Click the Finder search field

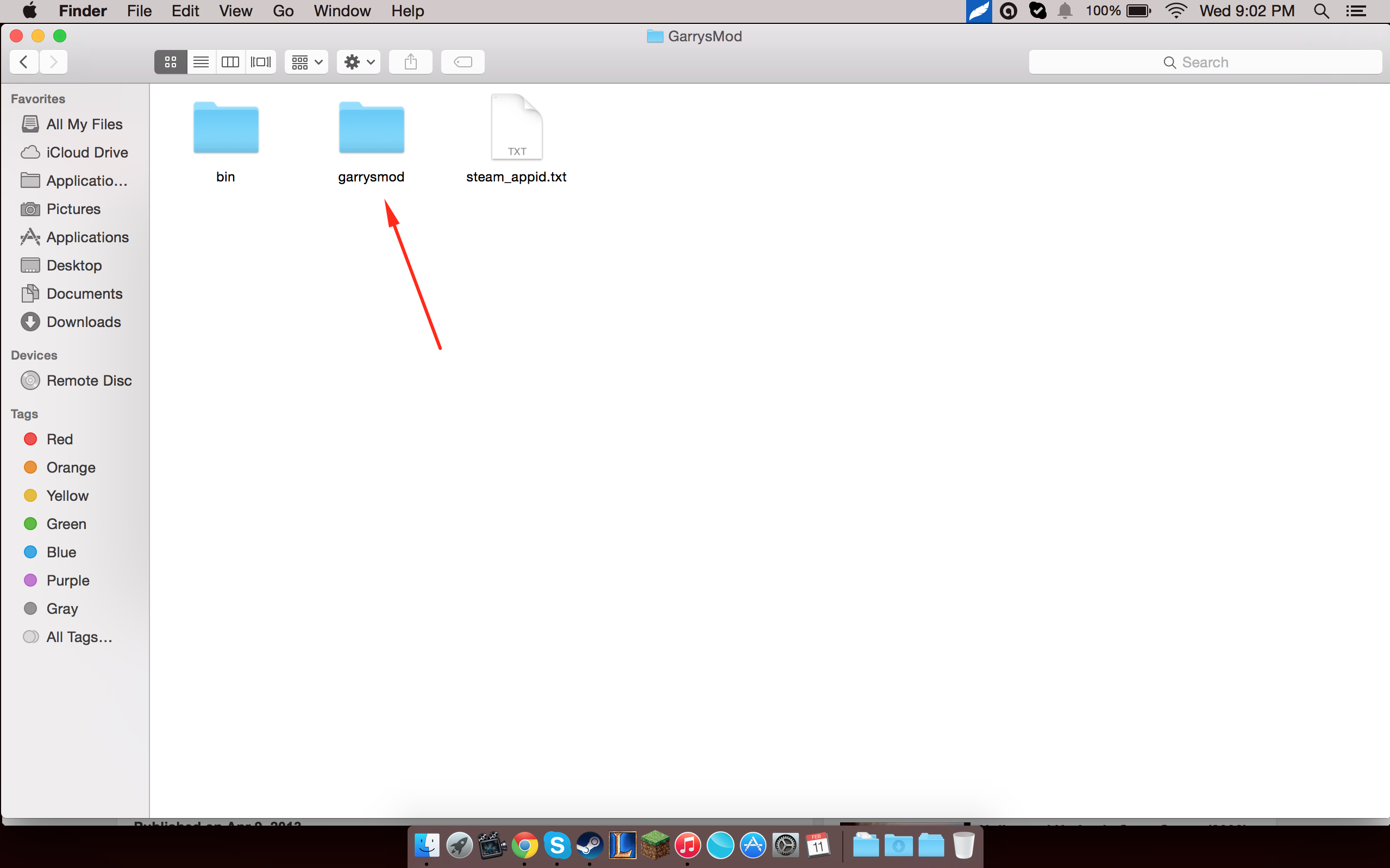click(1205, 62)
